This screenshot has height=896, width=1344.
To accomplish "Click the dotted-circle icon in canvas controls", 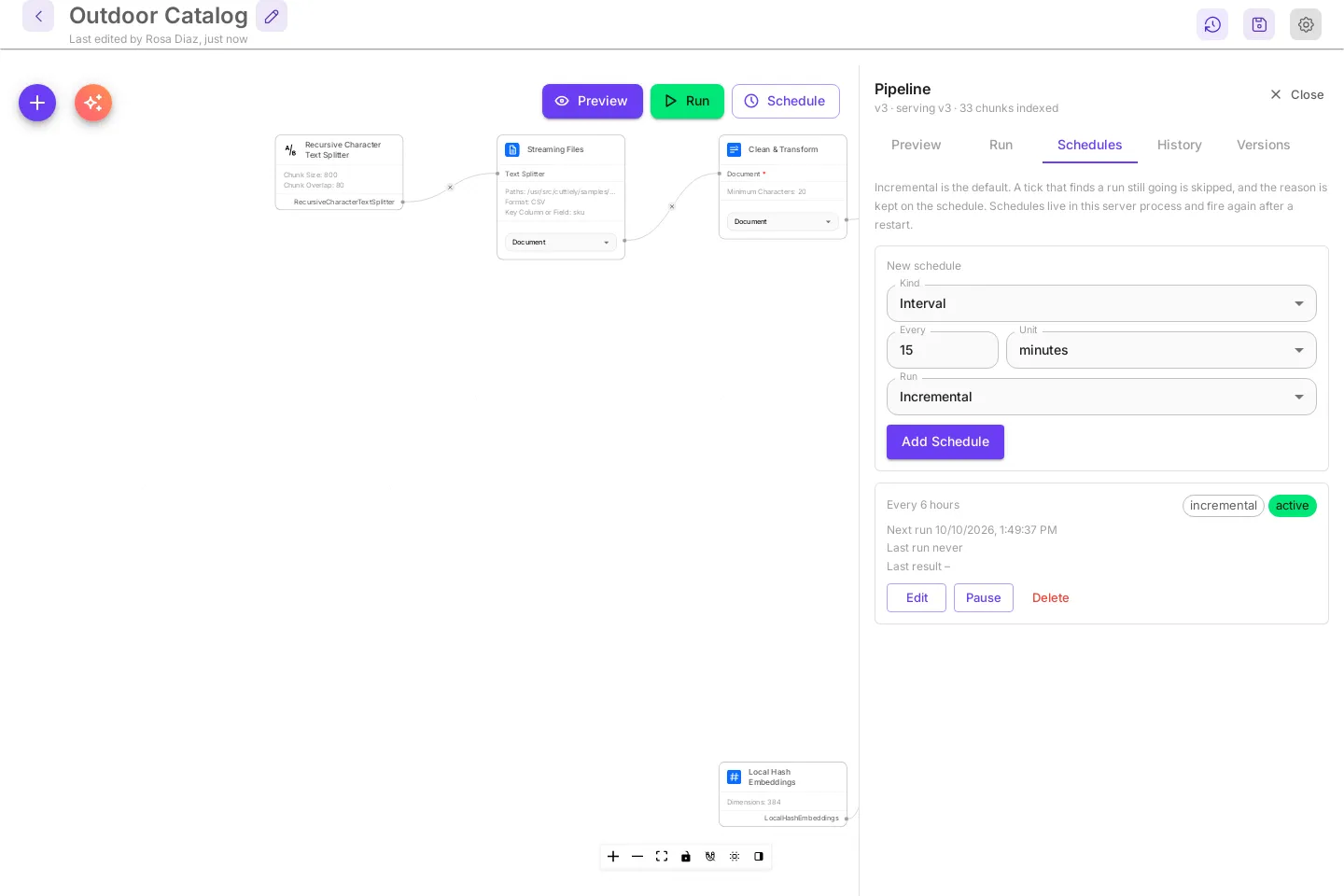I will coord(735,856).
